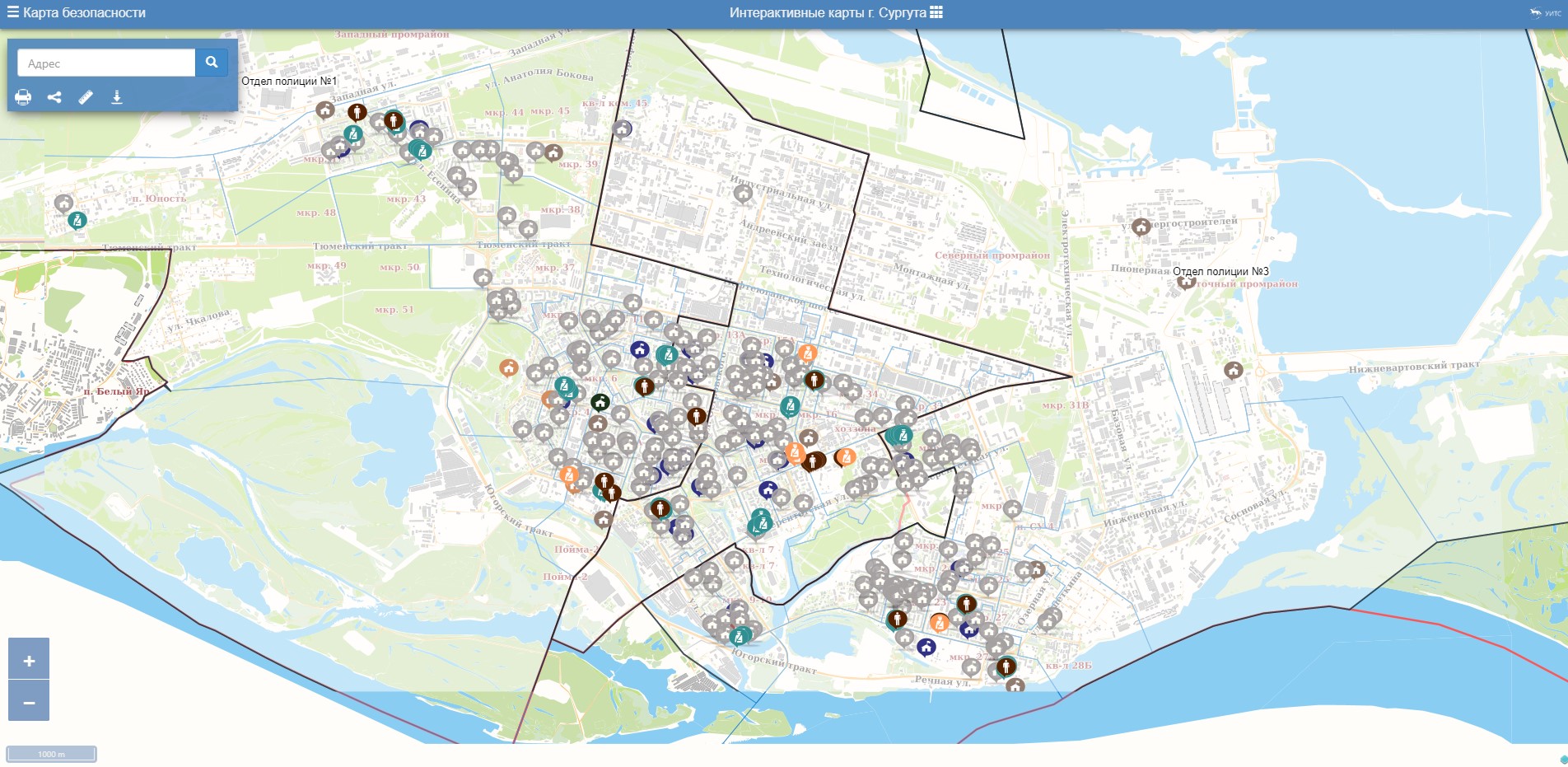1568x767 pixels.
Task: Download the map using the download icon
Action: (117, 97)
